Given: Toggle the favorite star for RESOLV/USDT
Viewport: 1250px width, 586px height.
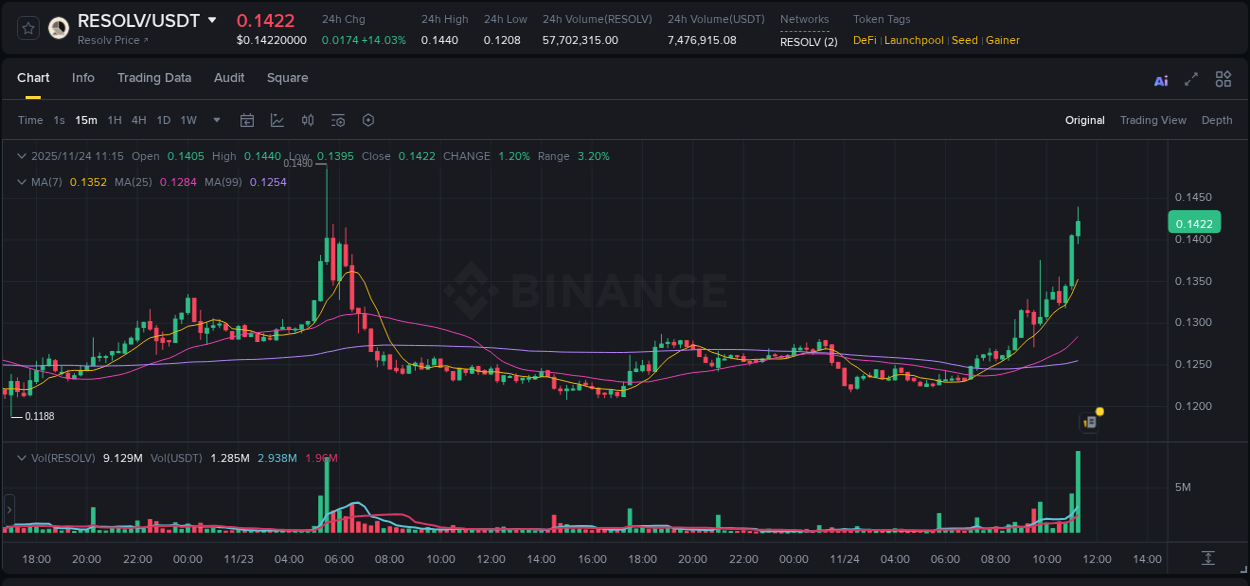Looking at the screenshot, I should pyautogui.click(x=27, y=27).
